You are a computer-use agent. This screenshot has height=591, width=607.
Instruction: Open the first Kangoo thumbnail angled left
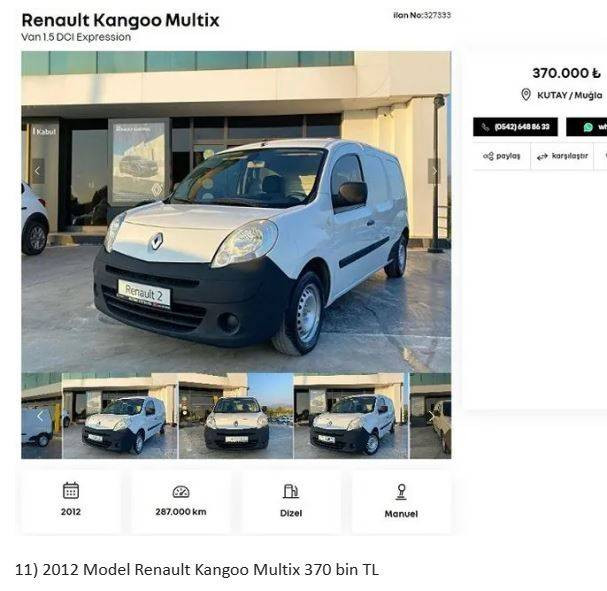pyautogui.click(x=120, y=416)
